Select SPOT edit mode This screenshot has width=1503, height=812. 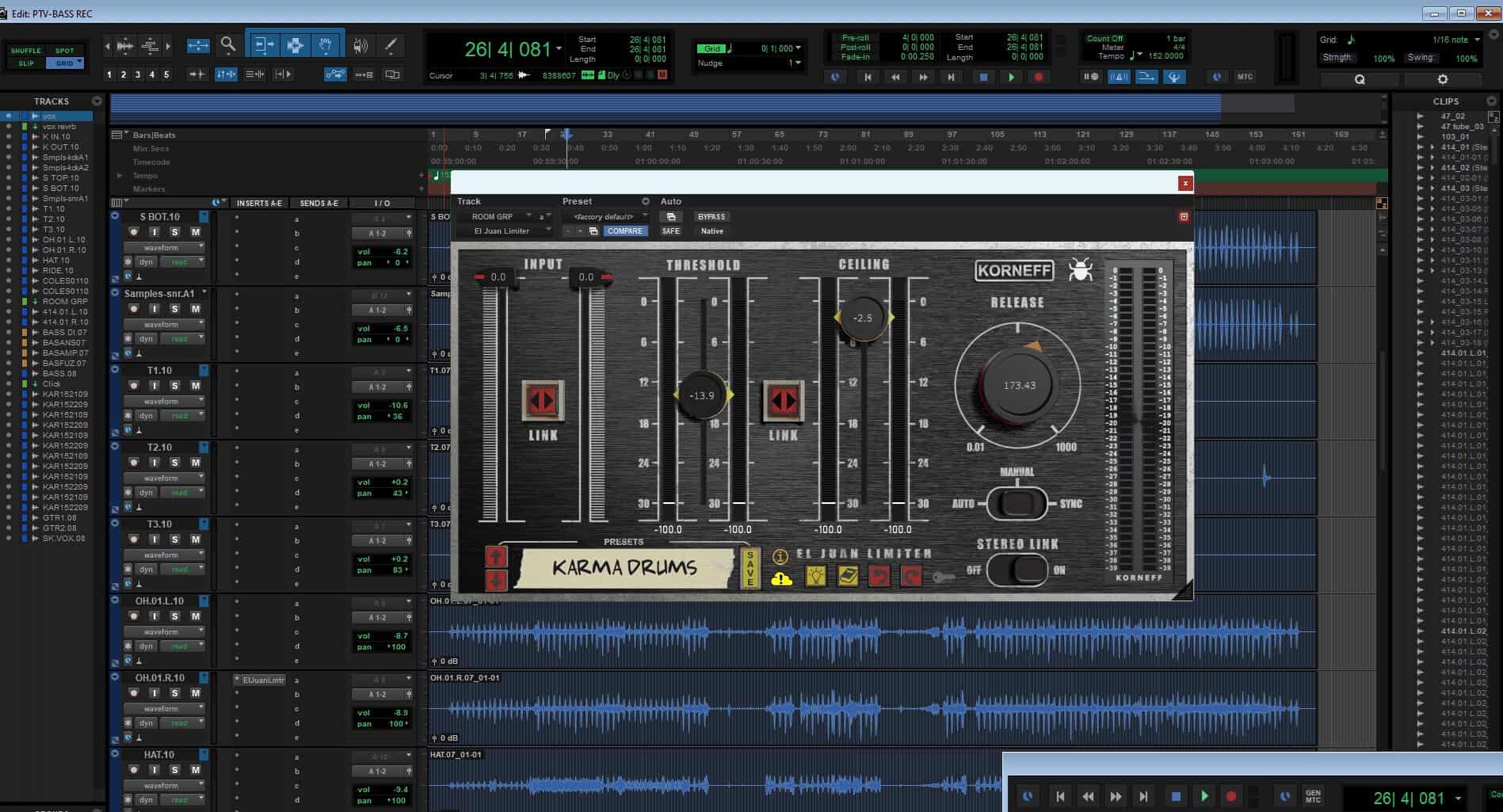click(65, 51)
